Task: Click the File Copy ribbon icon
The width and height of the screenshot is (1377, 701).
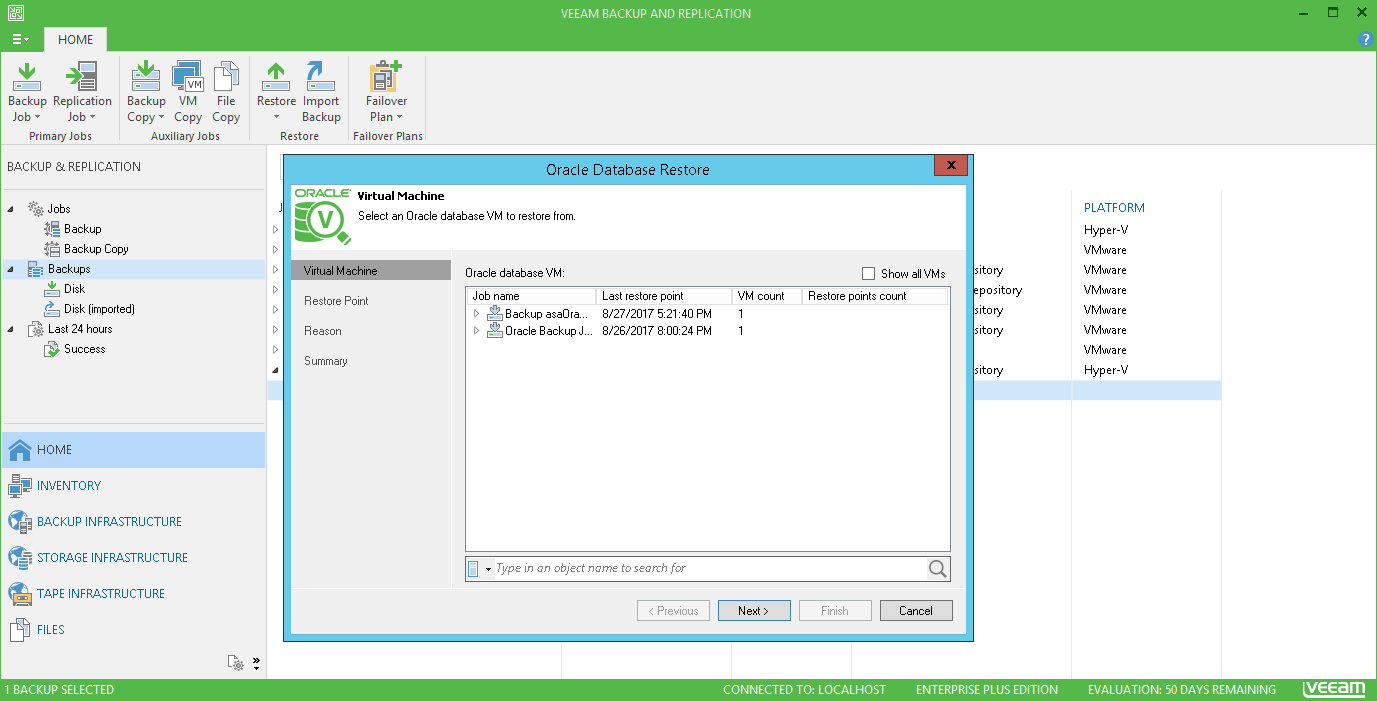Action: [226, 91]
